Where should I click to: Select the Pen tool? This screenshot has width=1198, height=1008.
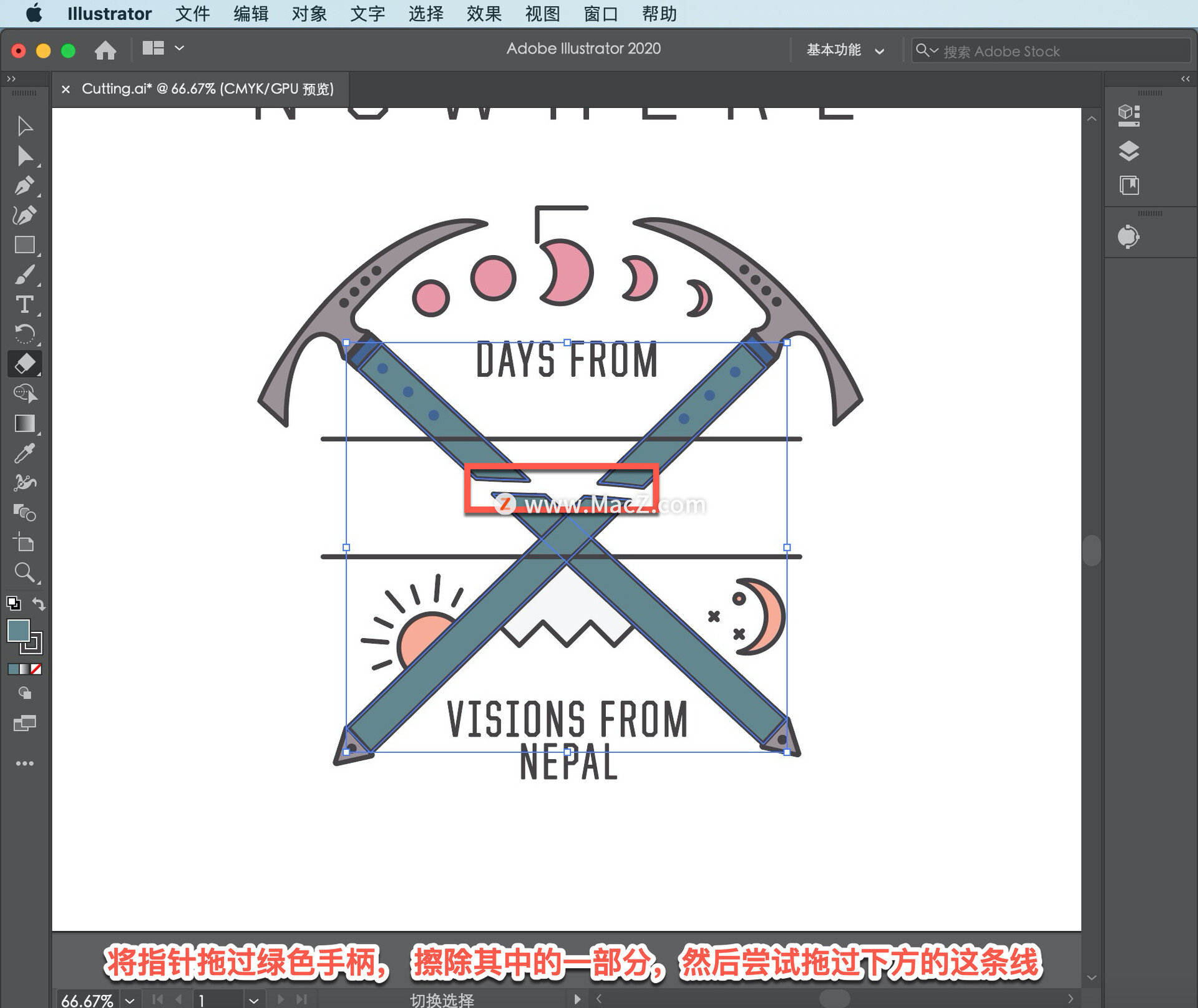point(24,185)
